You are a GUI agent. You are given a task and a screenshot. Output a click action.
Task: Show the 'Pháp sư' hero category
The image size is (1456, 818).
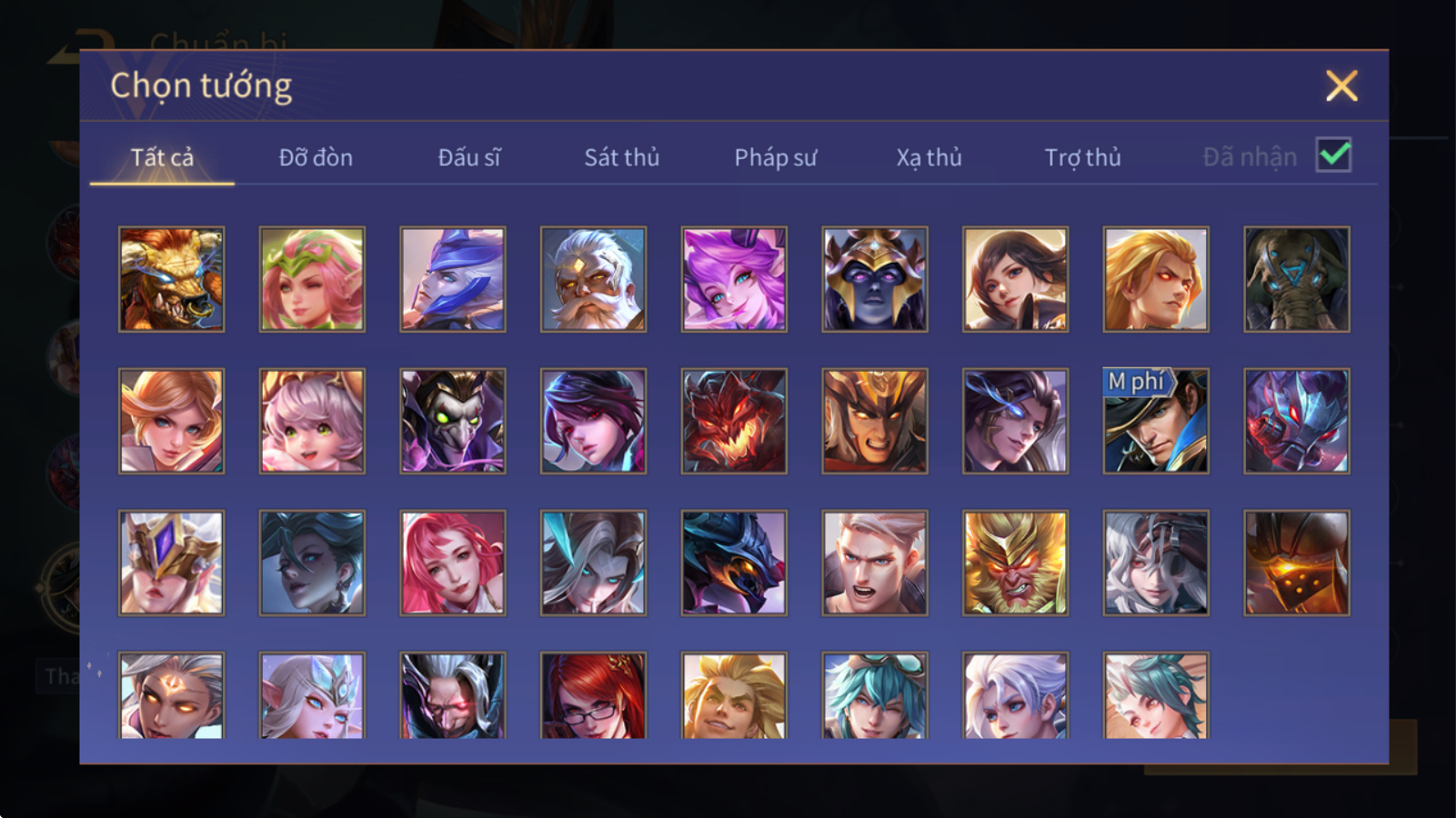[776, 157]
